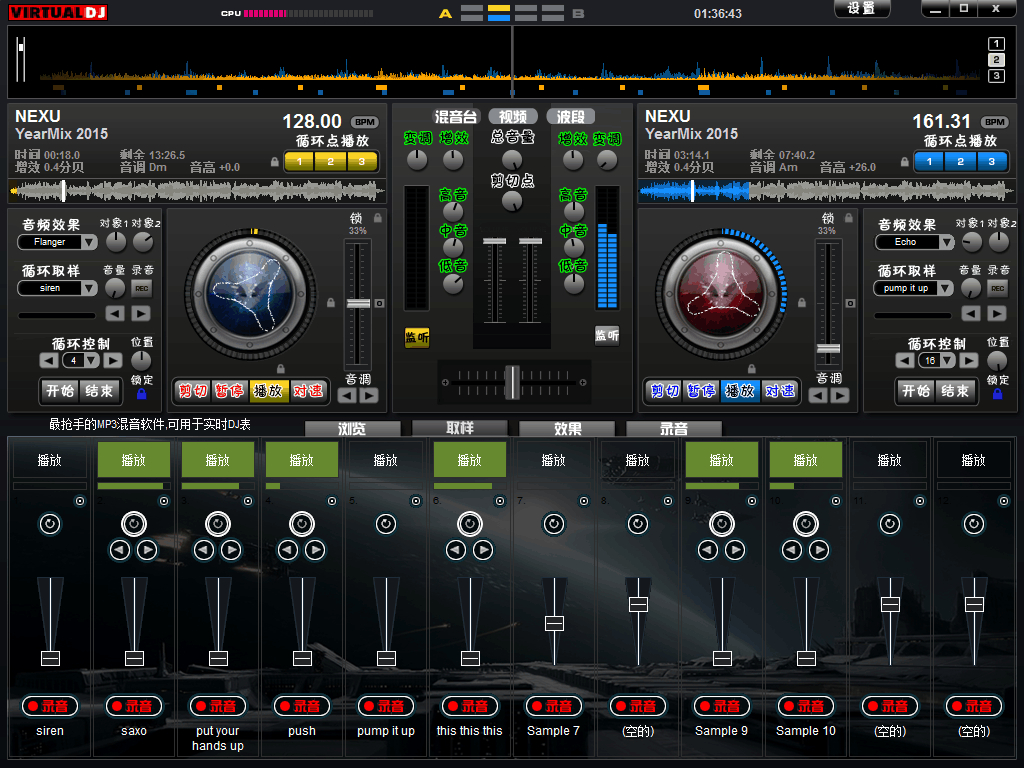Click the crossfader handle
Image resolution: width=1024 pixels, height=768 pixels.
513,382
